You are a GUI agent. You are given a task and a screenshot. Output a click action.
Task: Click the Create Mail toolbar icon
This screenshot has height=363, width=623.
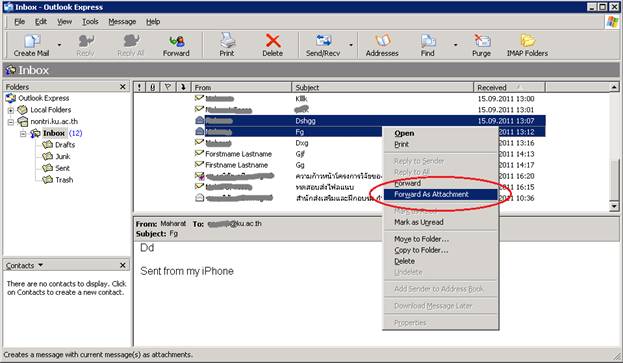(x=32, y=45)
